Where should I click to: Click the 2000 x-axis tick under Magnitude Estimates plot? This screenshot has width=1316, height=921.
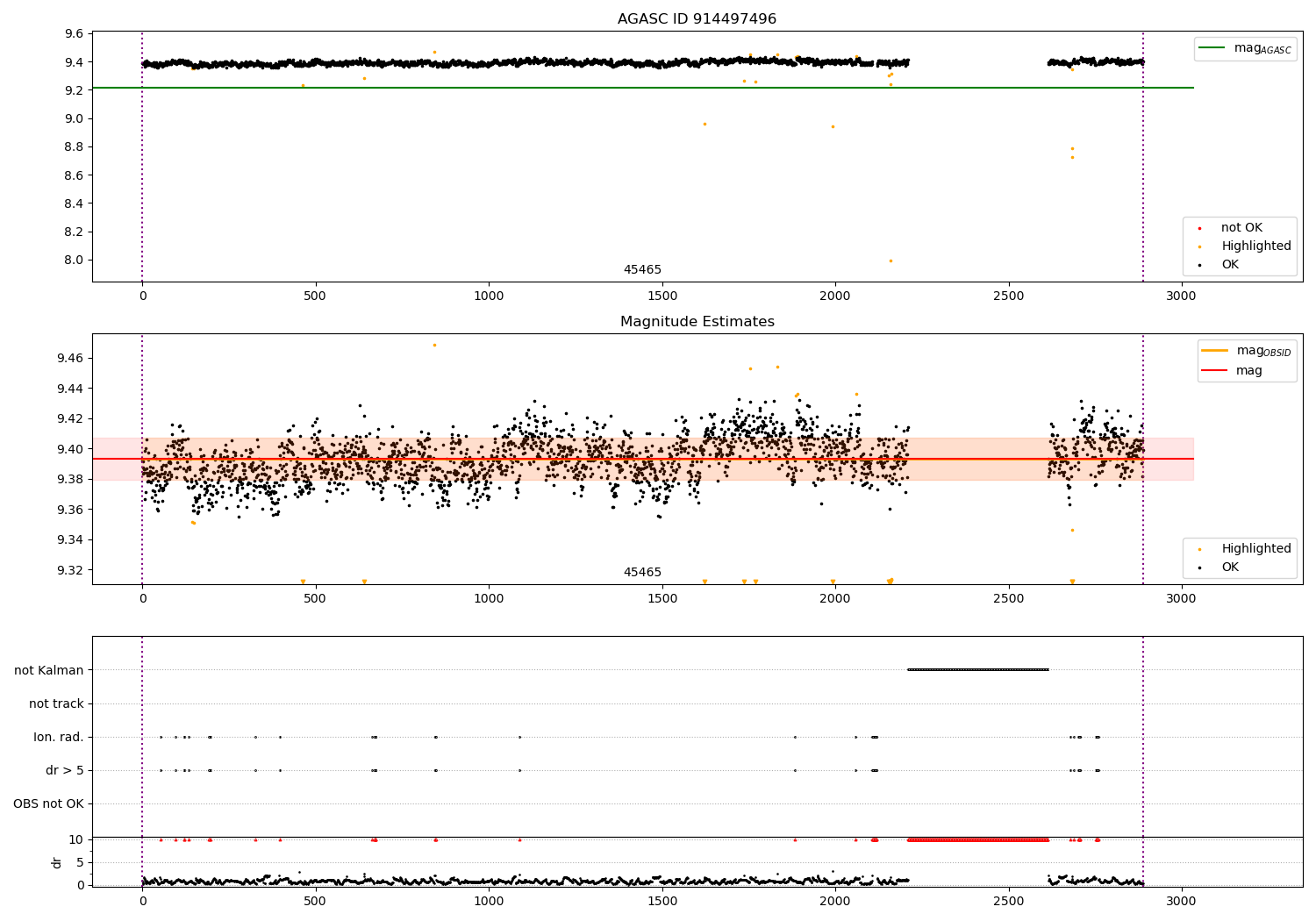(x=835, y=598)
